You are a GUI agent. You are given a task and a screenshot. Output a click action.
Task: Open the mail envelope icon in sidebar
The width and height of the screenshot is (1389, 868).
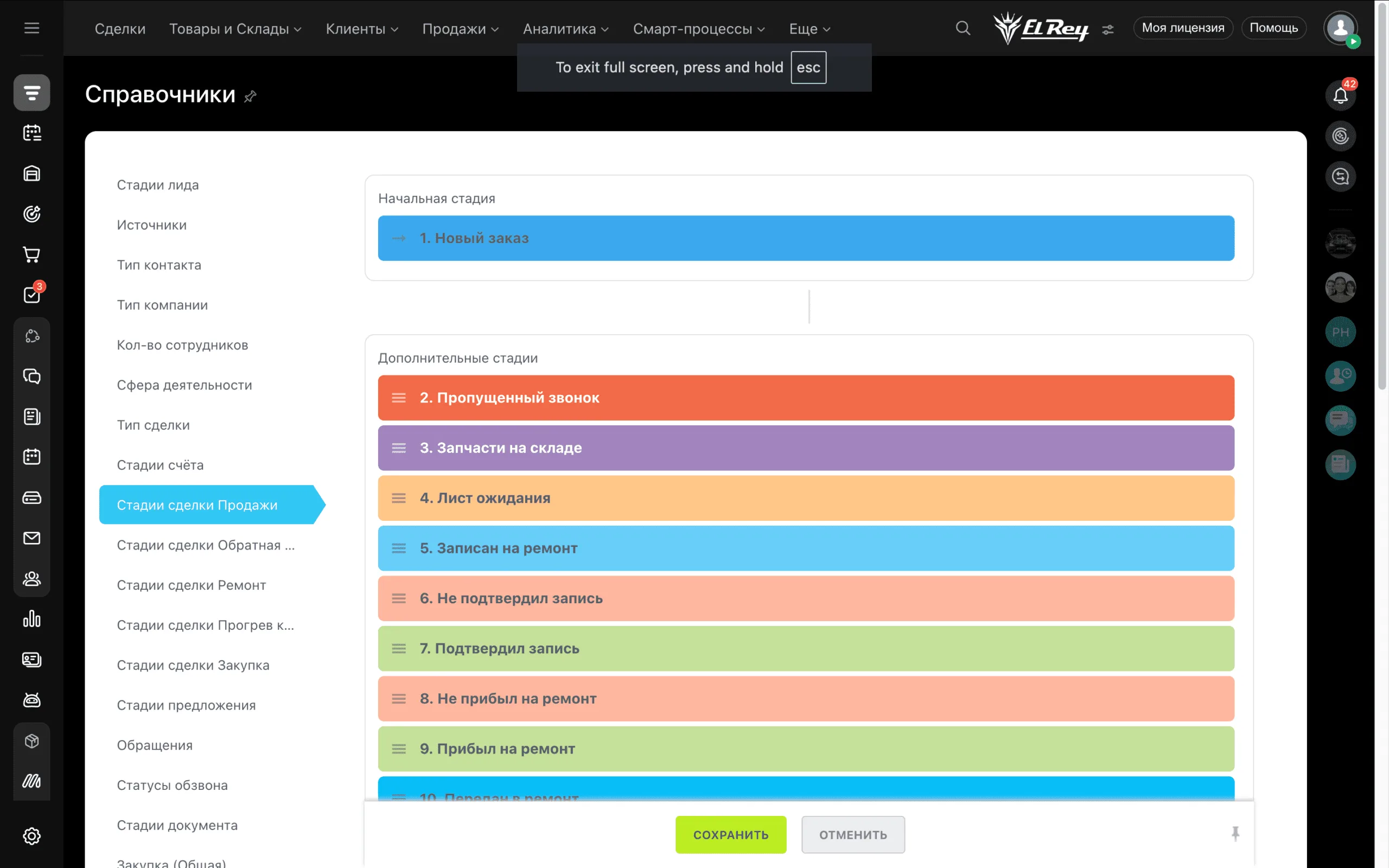coord(31,538)
